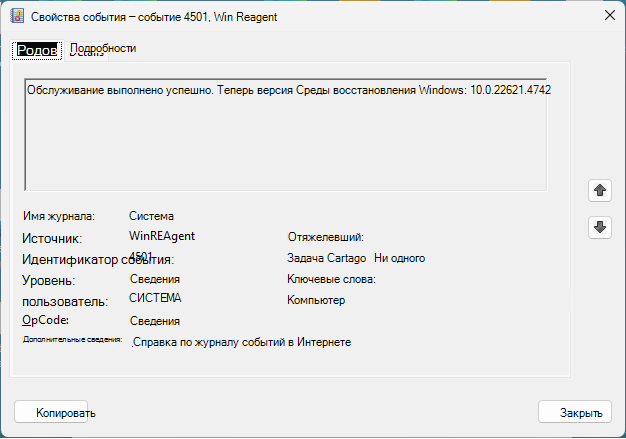626x439 pixels.
Task: Click the Идентификатор события label
Action: [98, 260]
